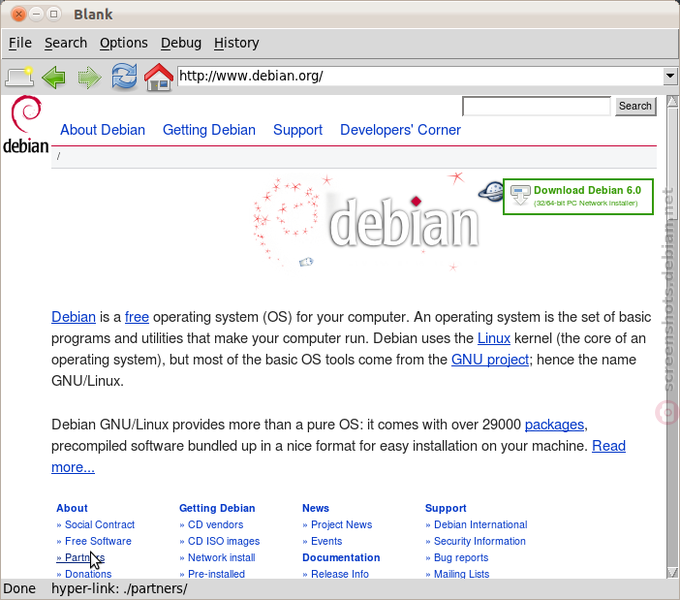
Task: Open the Pre-installed link
Action: tap(216, 574)
